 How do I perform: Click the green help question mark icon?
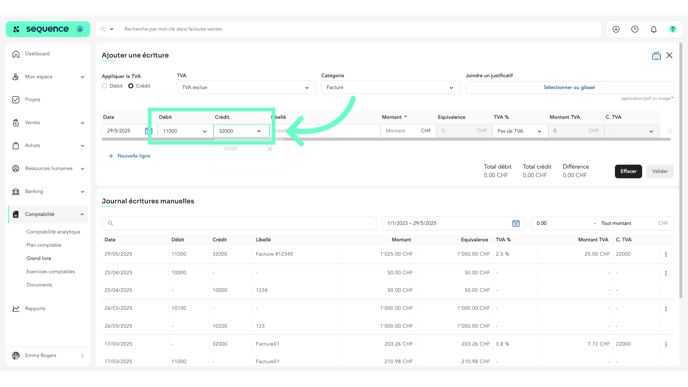pos(673,29)
